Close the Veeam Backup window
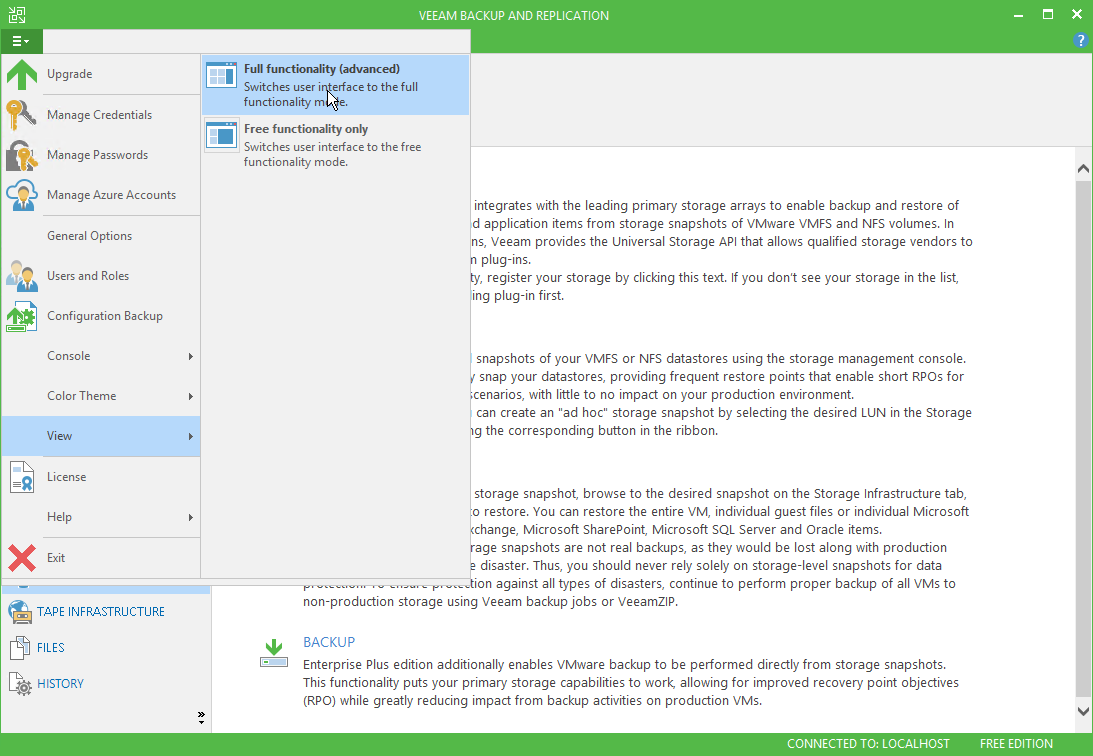 tap(1077, 15)
